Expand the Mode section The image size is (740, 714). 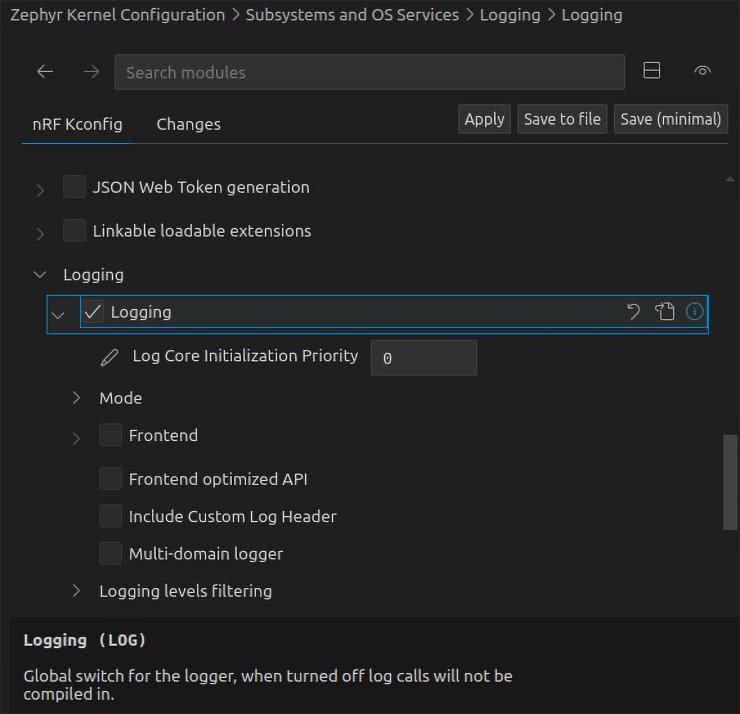77,398
